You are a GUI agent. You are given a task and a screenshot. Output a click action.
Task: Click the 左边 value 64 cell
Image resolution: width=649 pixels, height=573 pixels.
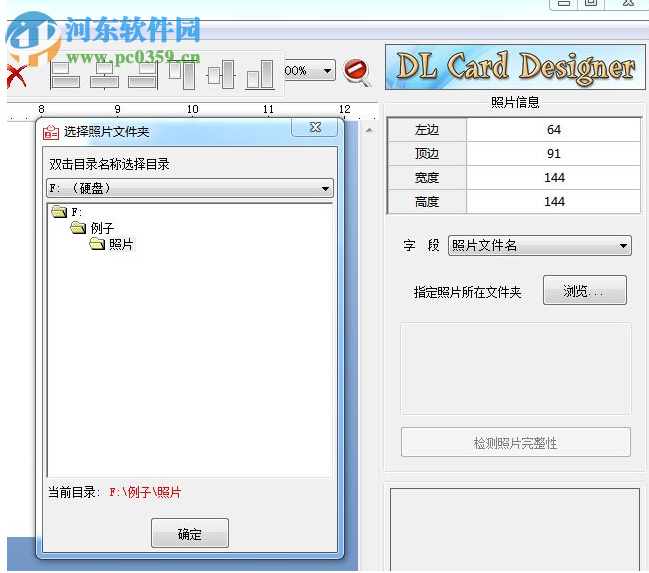tap(553, 130)
